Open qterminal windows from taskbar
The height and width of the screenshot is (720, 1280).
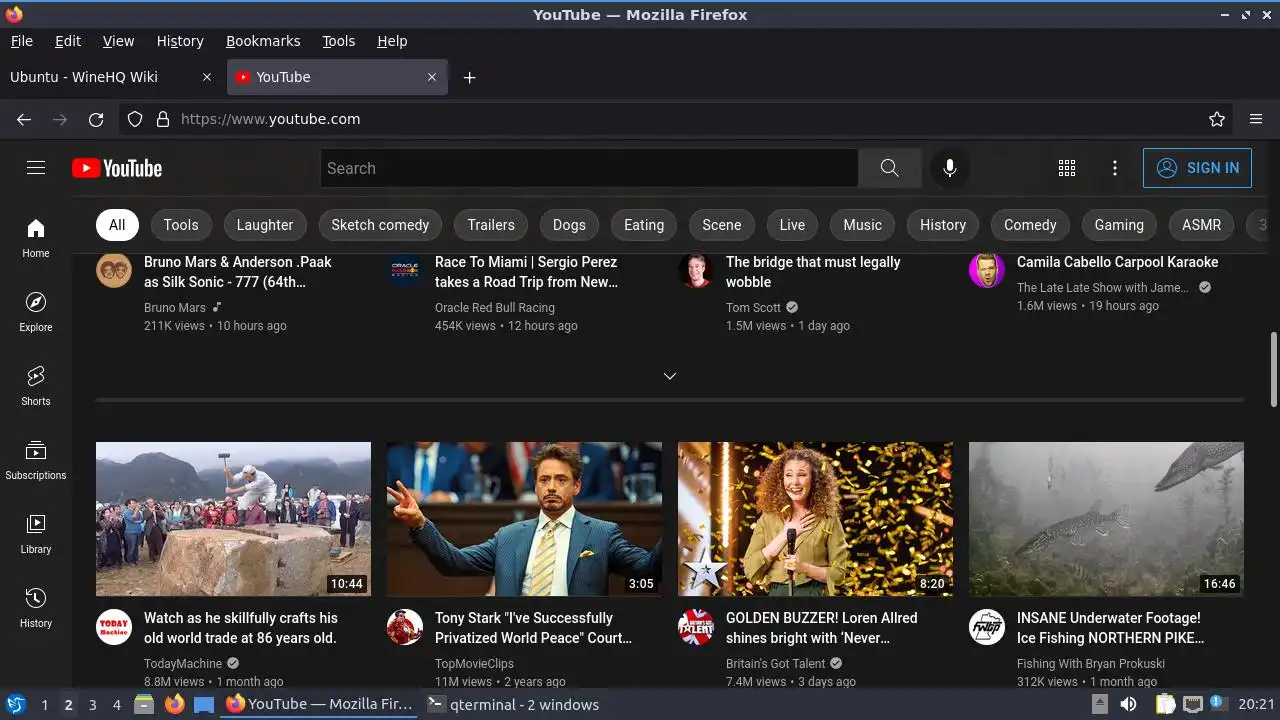click(x=513, y=704)
